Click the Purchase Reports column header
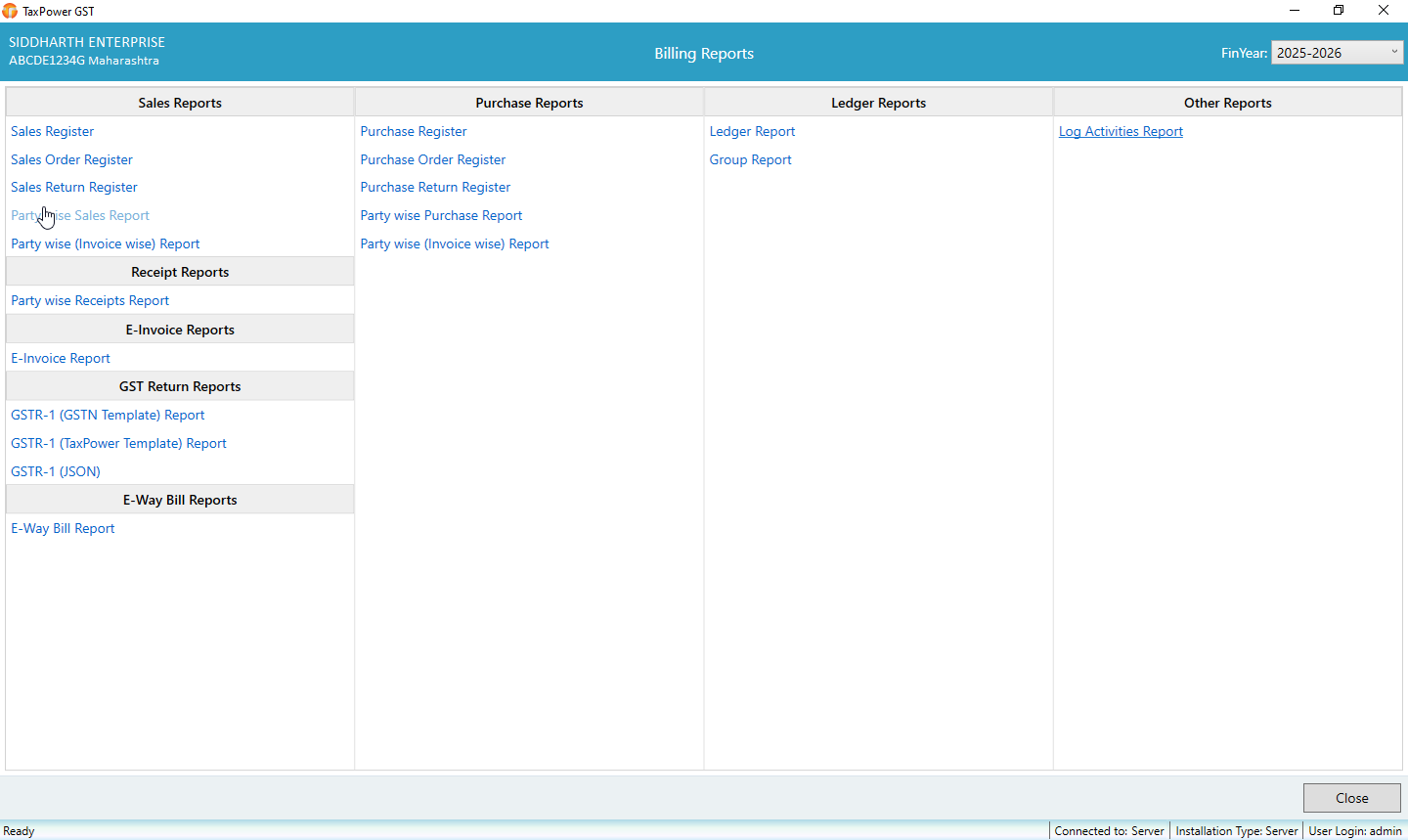 529,103
